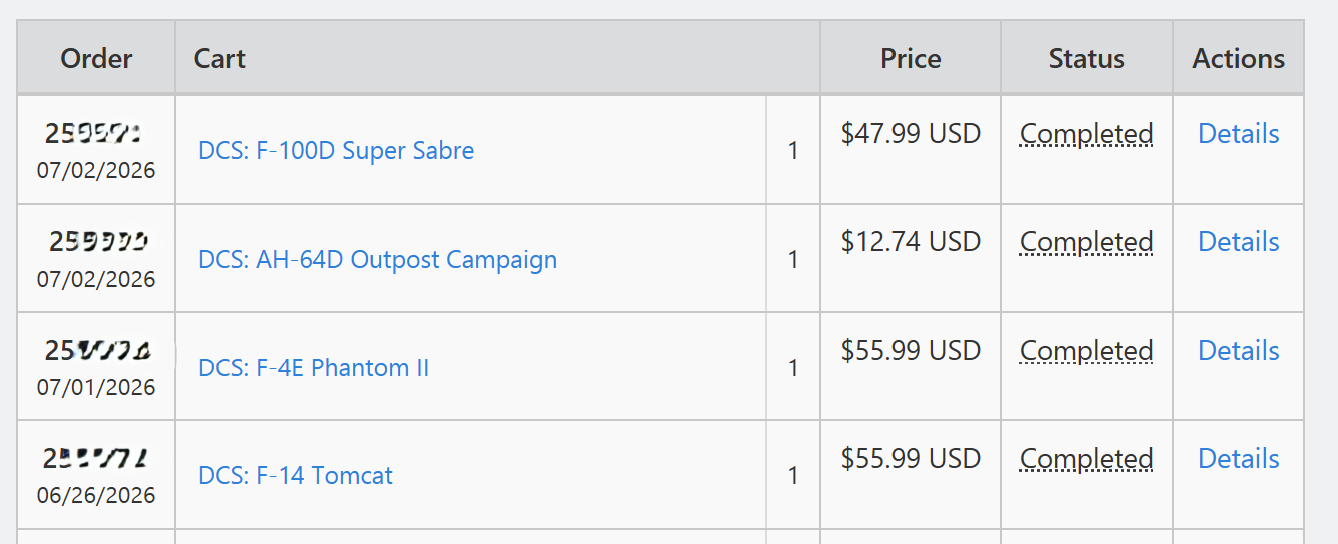The width and height of the screenshot is (1338, 544).
Task: Open Details for the F-4E Phantom II order
Action: tap(1238, 351)
